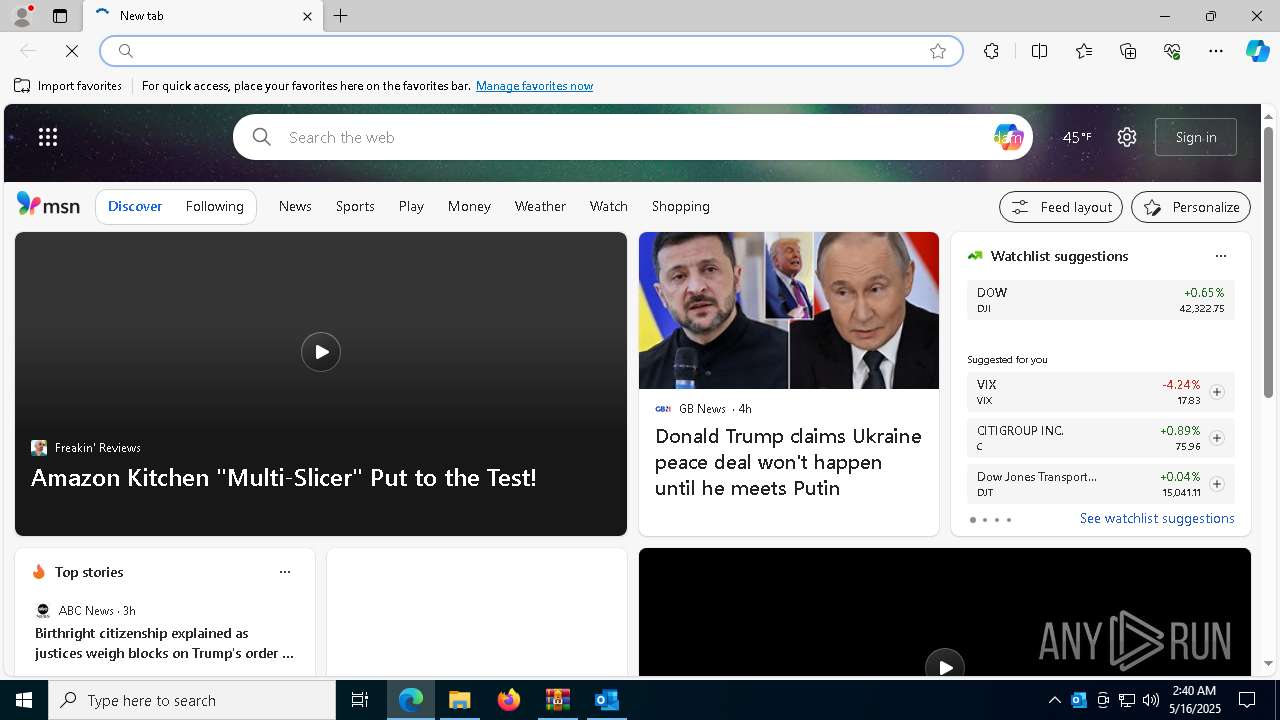Screen dimensions: 1280x720
Task: Open page settings gear
Action: click(1127, 137)
